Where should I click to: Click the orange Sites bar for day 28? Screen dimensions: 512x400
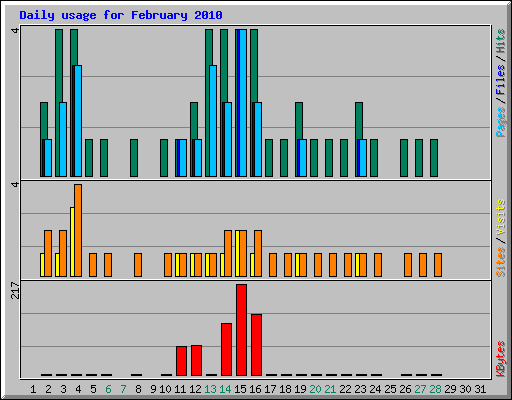(438, 265)
